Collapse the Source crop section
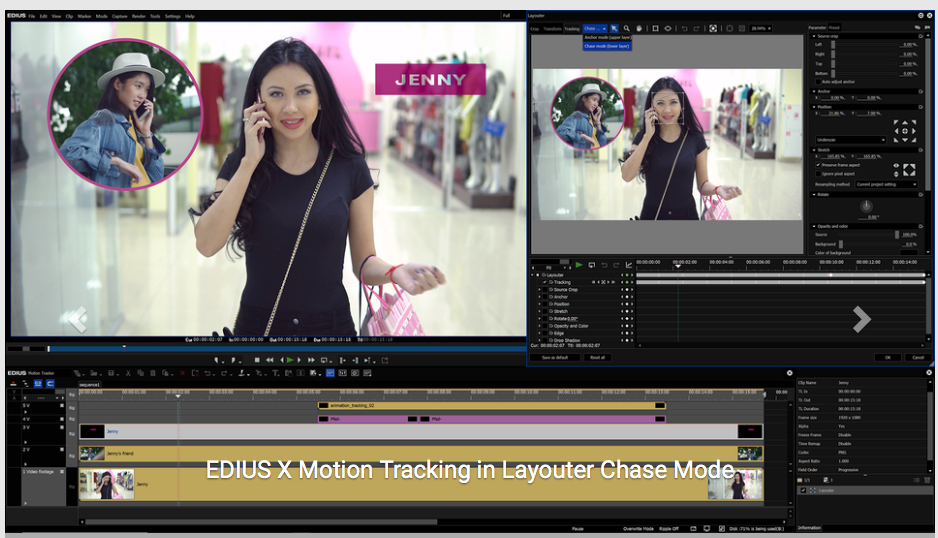Image resolution: width=938 pixels, height=538 pixels. click(814, 37)
